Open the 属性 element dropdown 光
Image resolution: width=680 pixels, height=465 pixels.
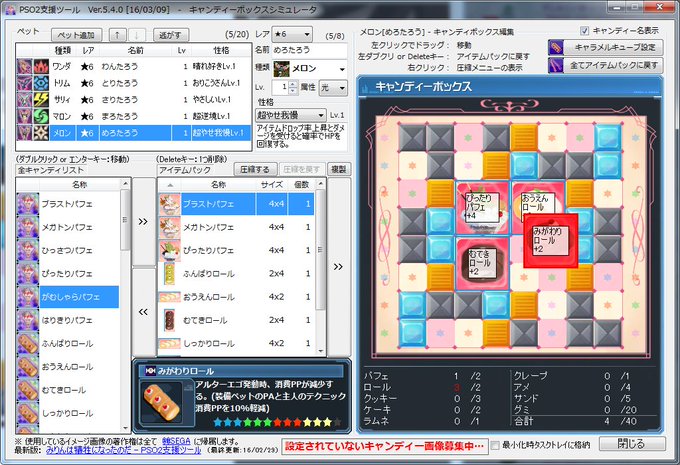point(333,88)
